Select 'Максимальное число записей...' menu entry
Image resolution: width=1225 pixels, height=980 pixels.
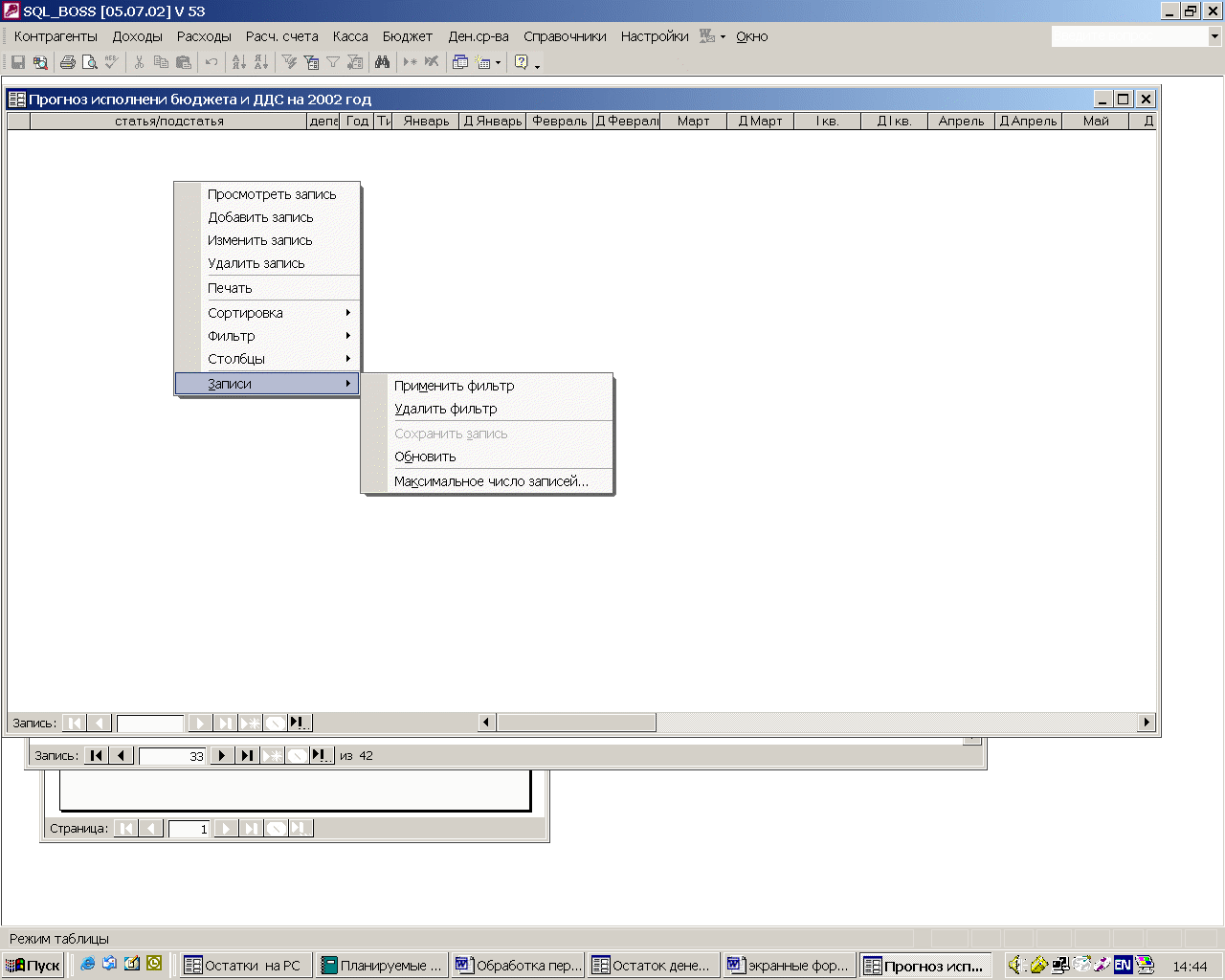point(491,481)
